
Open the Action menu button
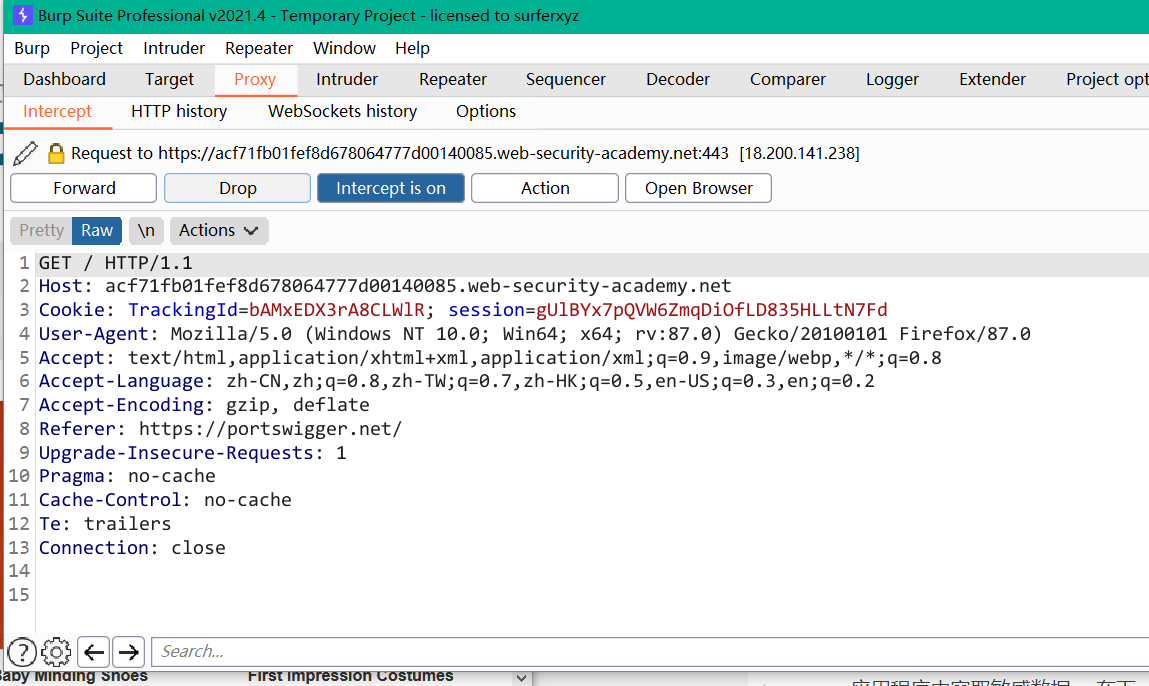tap(544, 188)
